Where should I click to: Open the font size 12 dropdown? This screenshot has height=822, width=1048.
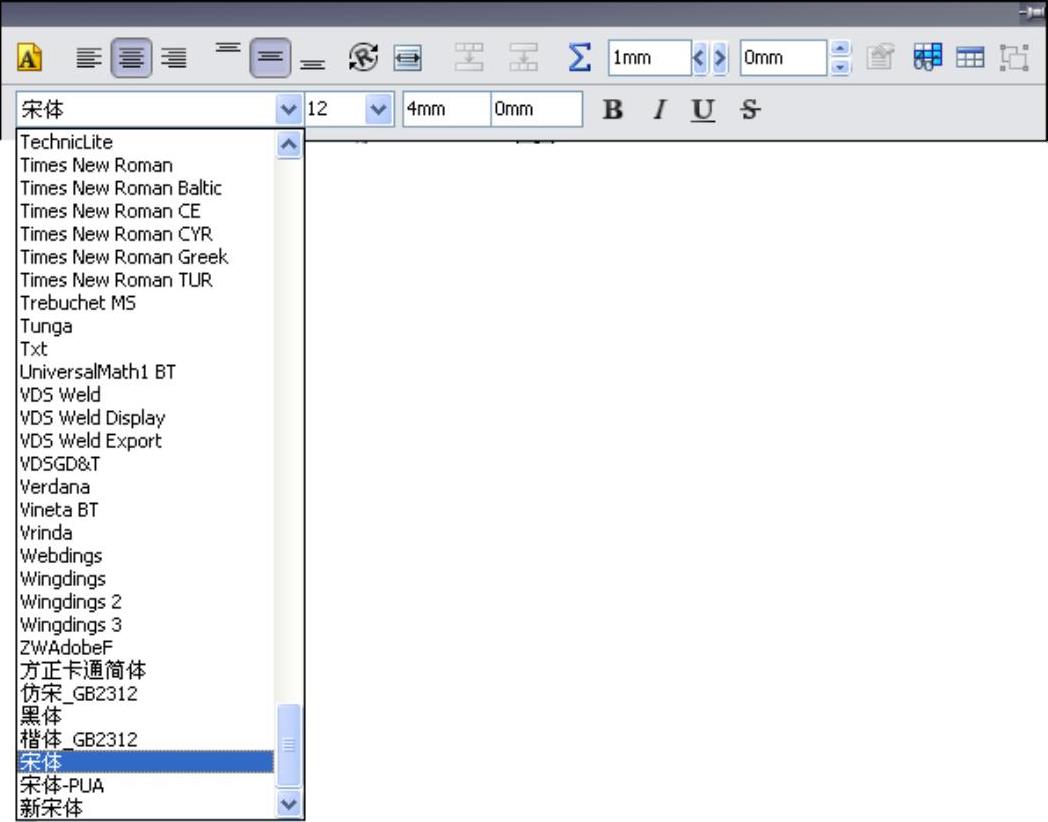pos(379,109)
